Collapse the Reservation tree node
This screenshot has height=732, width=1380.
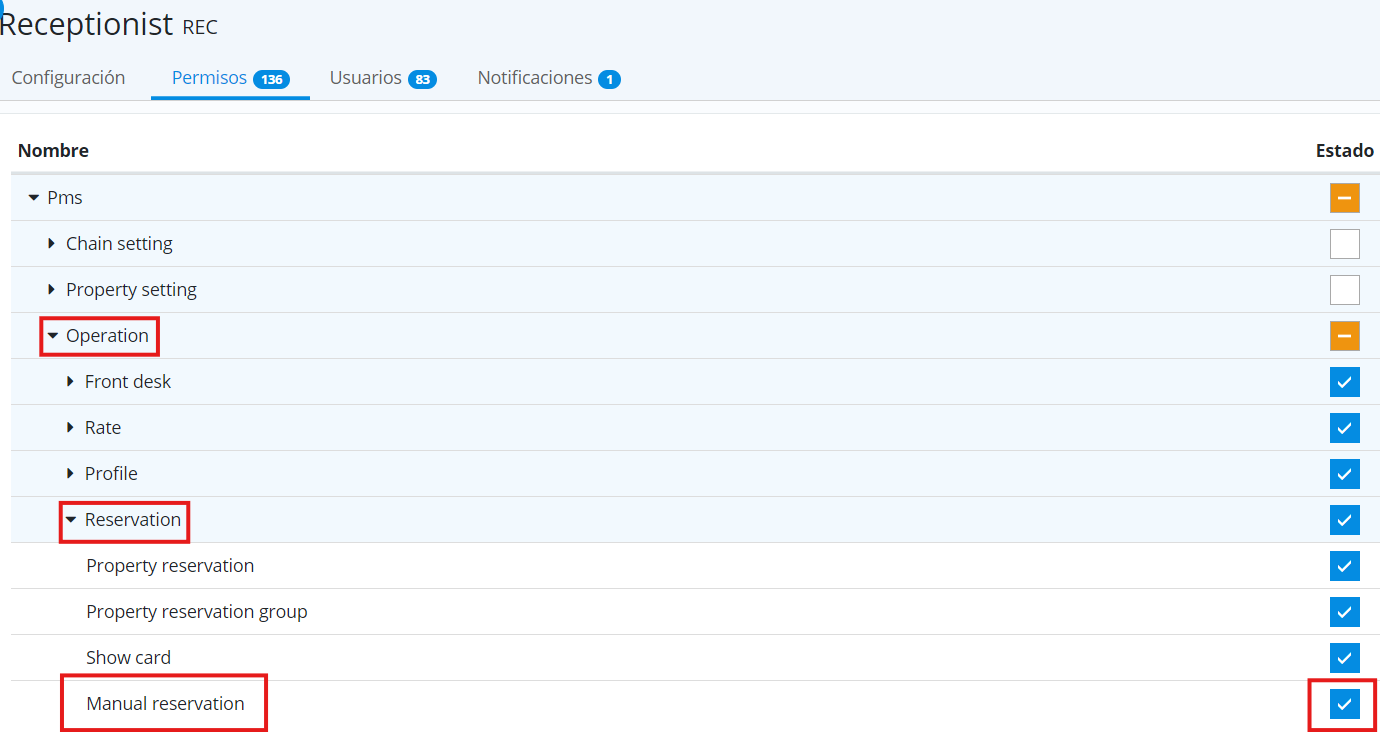click(x=71, y=520)
